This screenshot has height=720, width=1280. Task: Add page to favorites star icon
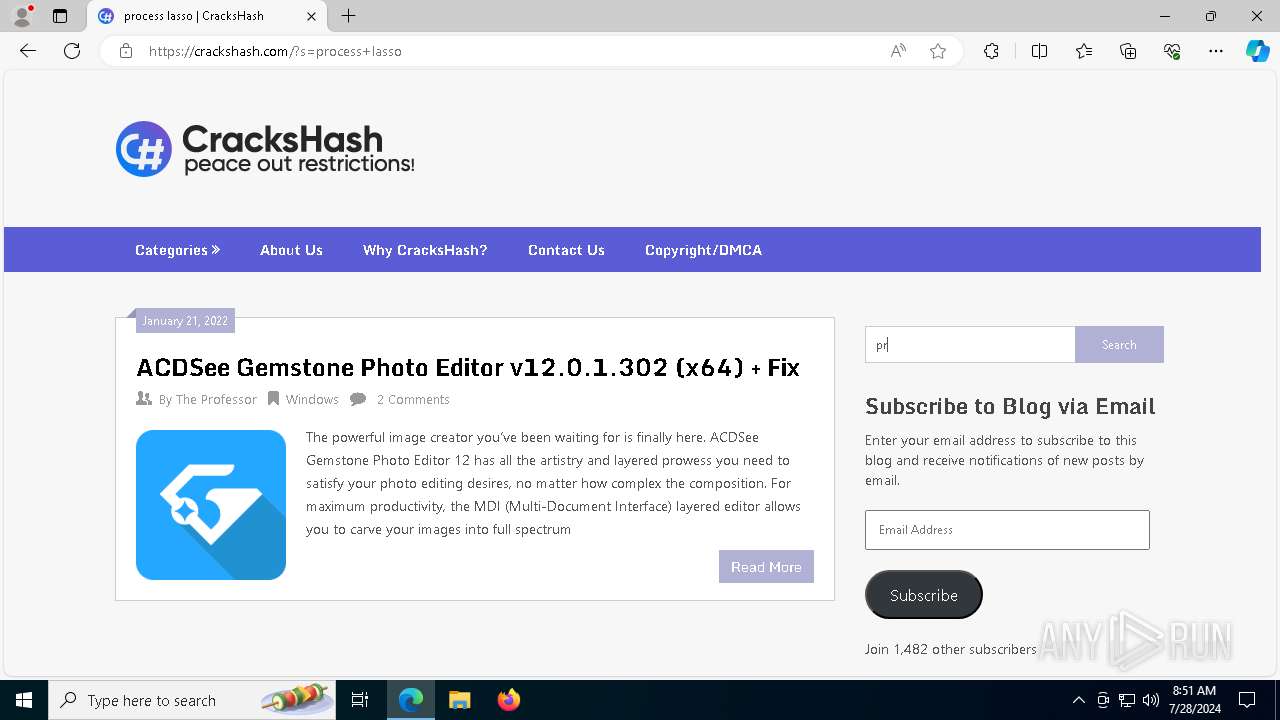tap(938, 51)
